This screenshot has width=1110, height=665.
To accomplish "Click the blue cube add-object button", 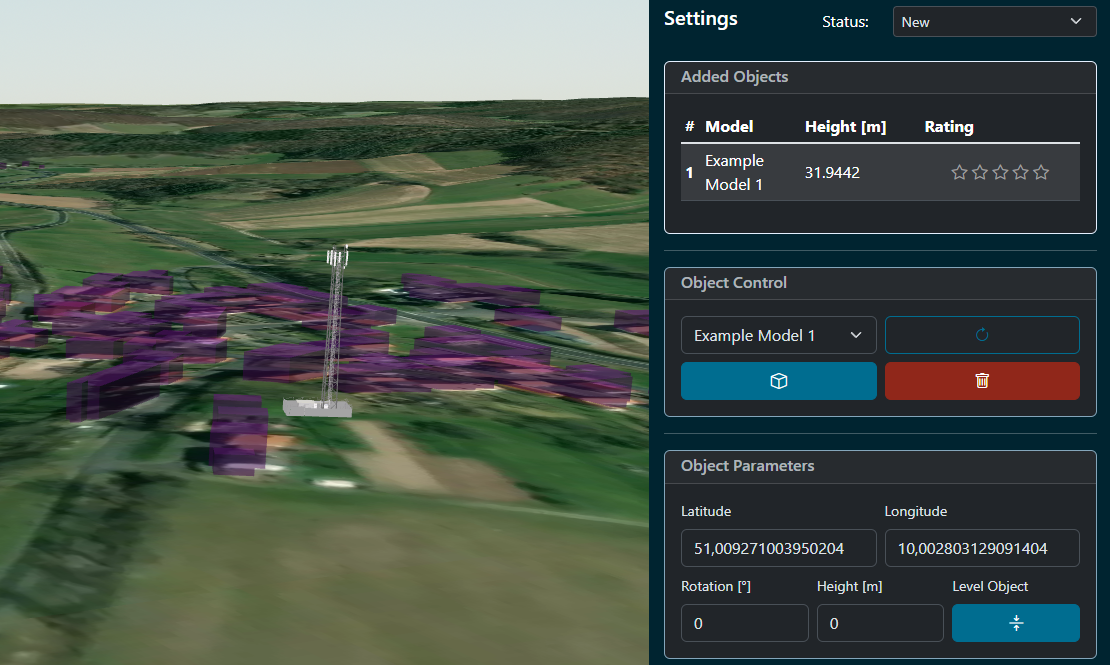I will tap(778, 381).
